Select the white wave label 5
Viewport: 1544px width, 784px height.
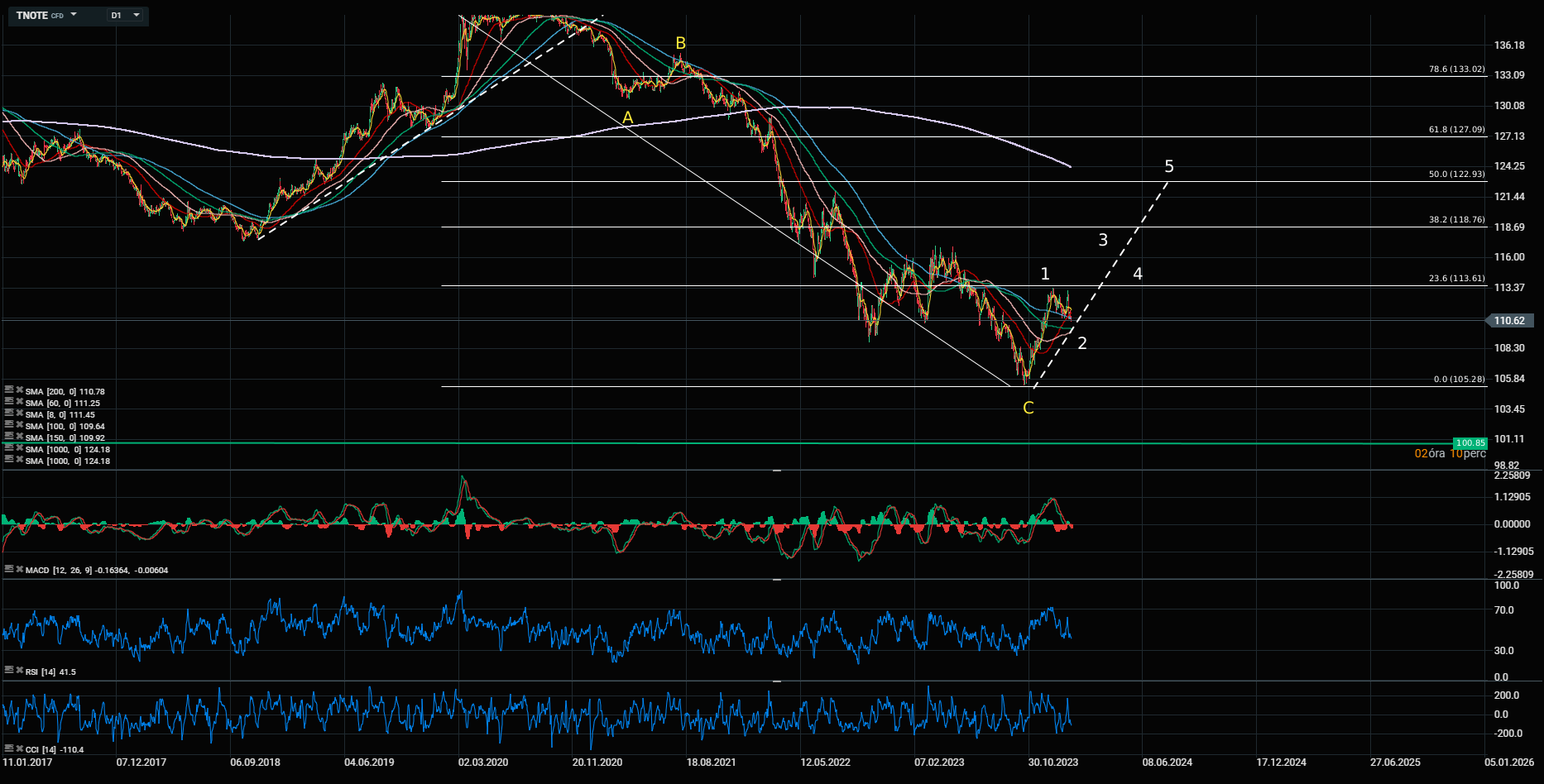[1168, 166]
